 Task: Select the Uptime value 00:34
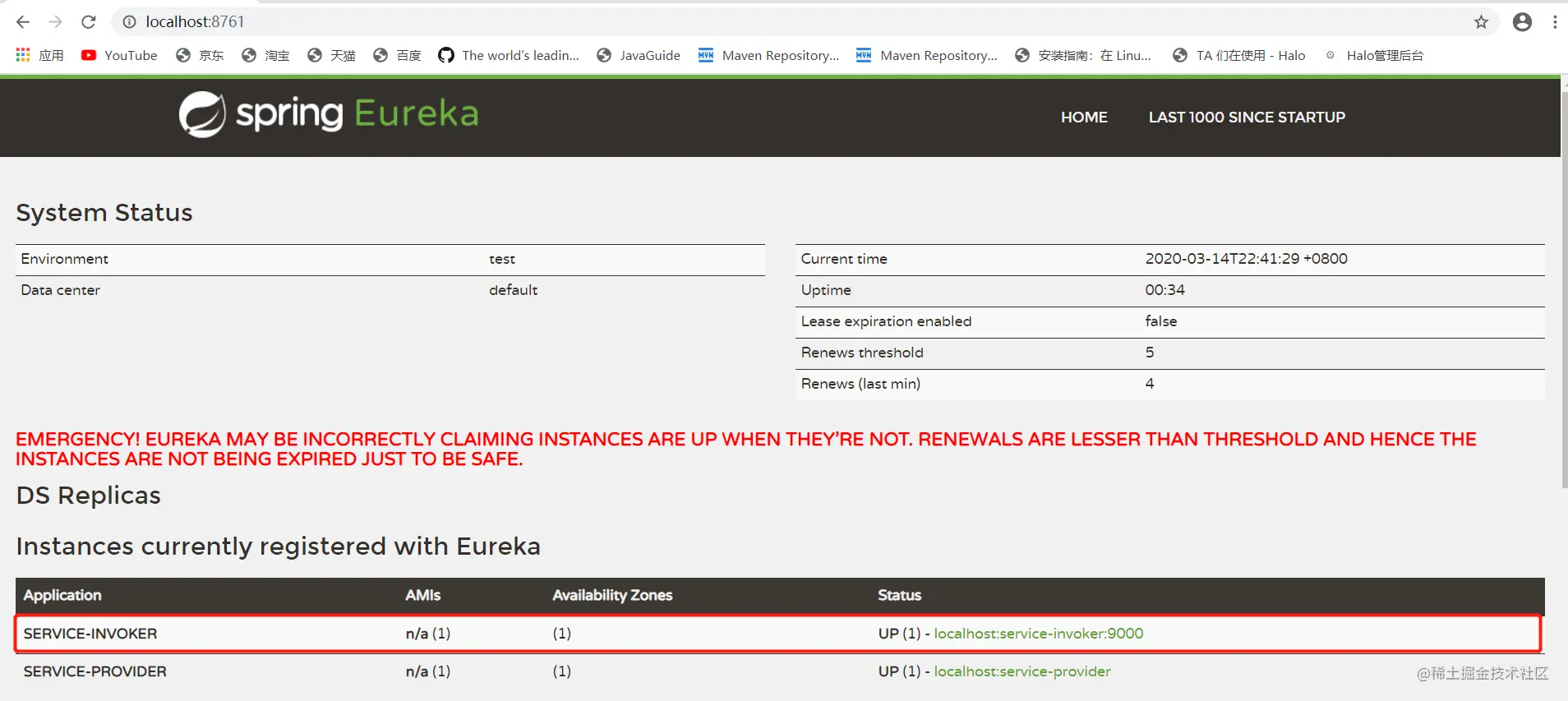(1165, 290)
